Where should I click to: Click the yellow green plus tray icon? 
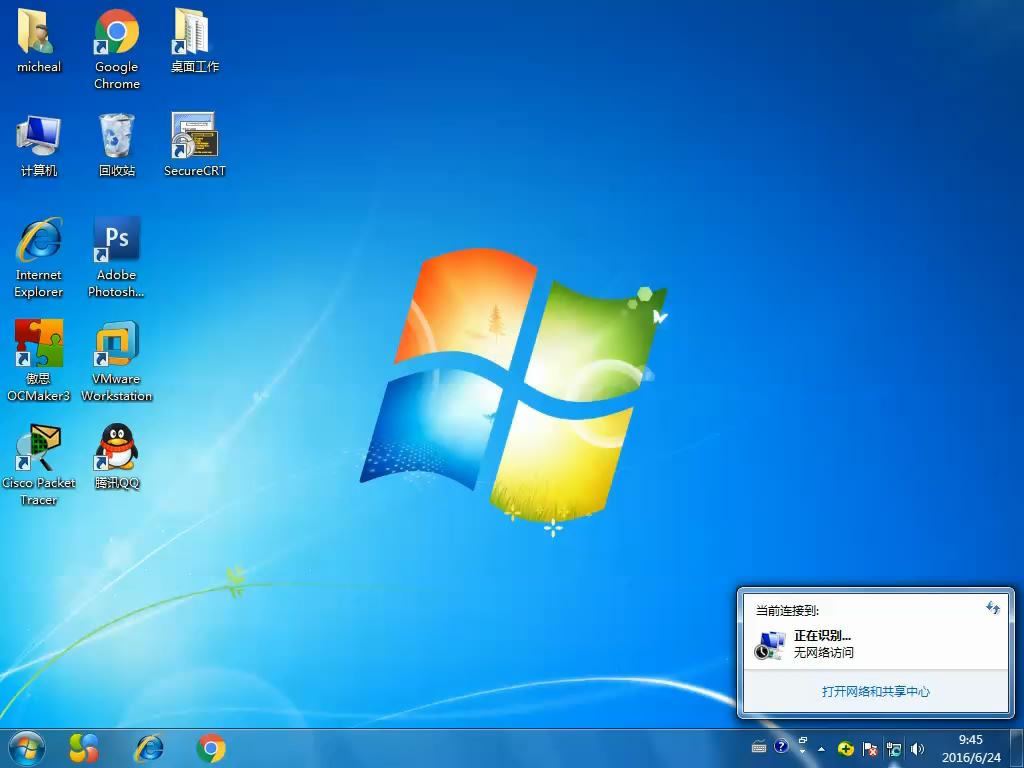pyautogui.click(x=846, y=748)
